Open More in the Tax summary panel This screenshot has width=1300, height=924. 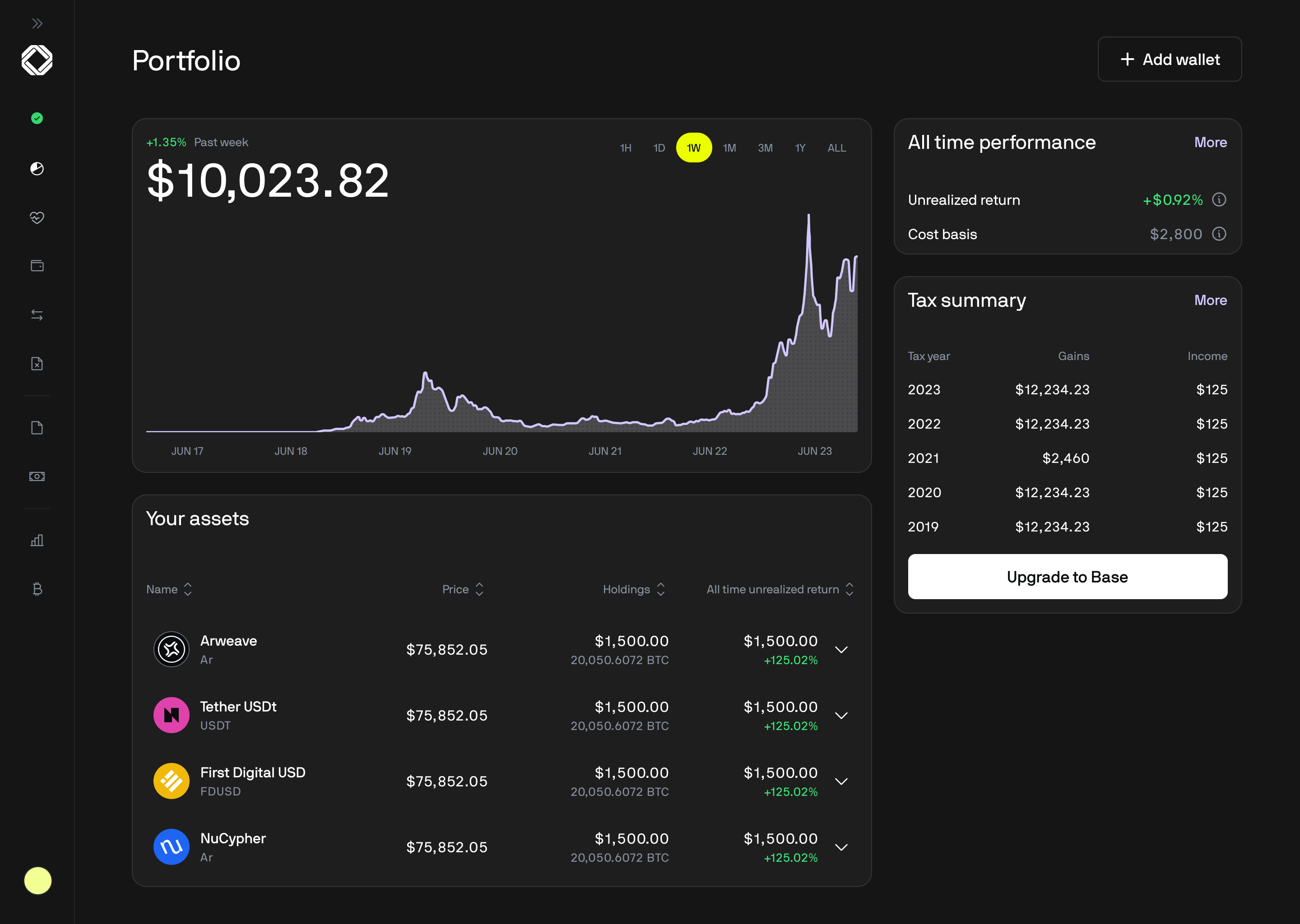click(x=1210, y=300)
